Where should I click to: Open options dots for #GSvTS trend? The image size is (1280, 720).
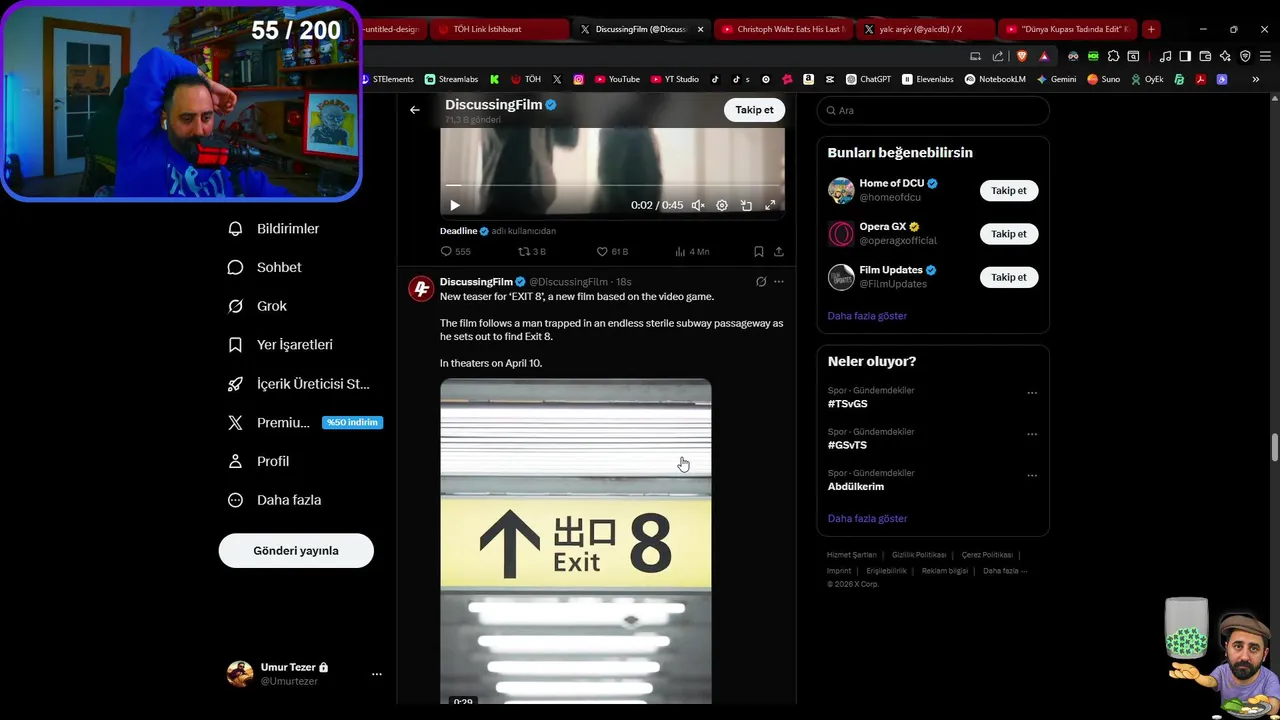pos(1032,434)
